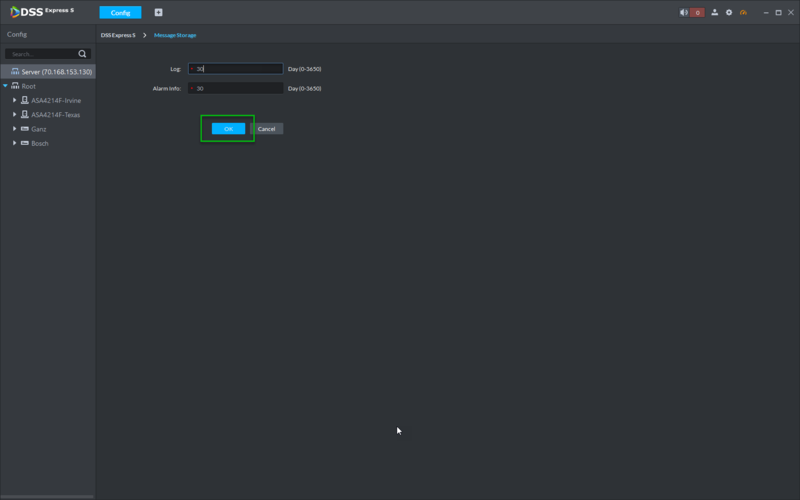Click the DSS Express S logo
This screenshot has width=800, height=500.
pos(42,11)
